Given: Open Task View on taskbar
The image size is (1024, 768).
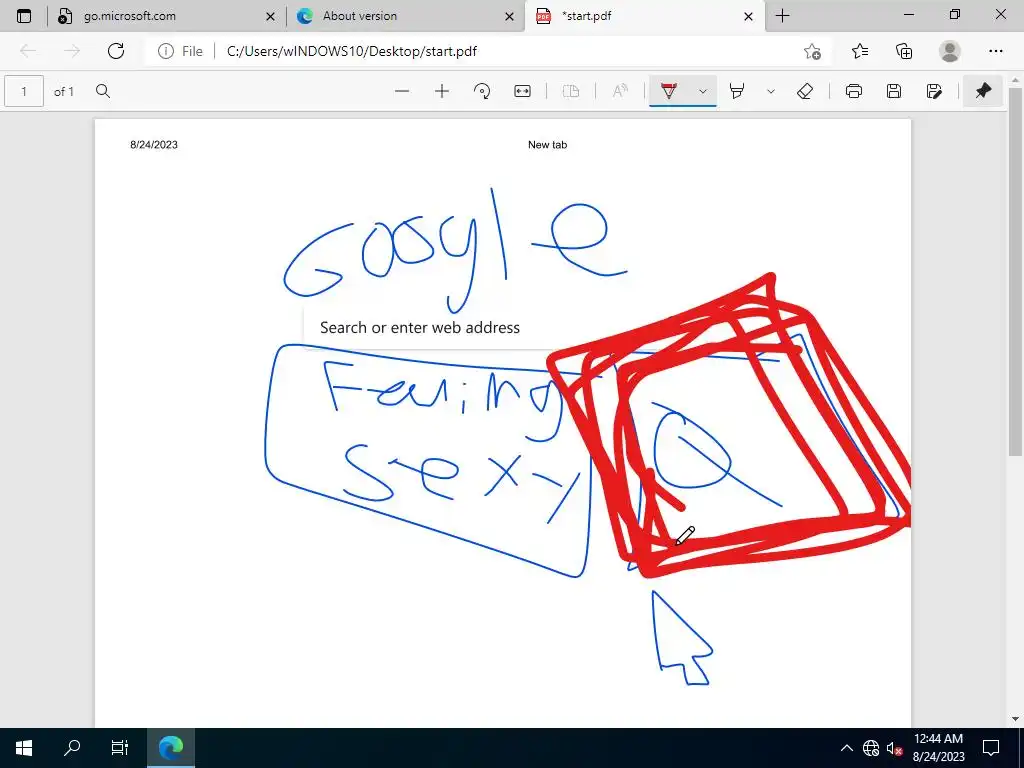Looking at the screenshot, I should (x=120, y=748).
